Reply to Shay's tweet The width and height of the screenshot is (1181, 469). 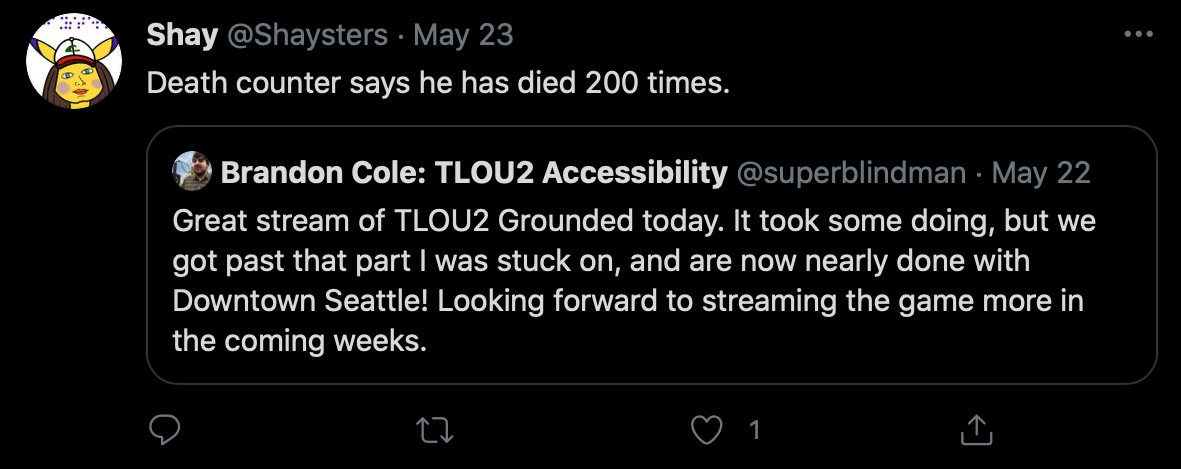click(x=164, y=430)
